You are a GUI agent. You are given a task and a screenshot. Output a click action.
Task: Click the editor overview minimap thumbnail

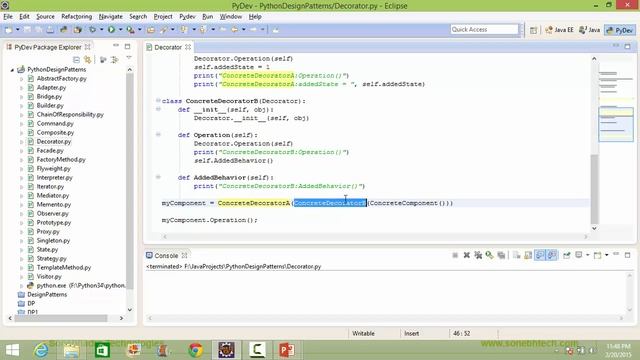(616, 124)
